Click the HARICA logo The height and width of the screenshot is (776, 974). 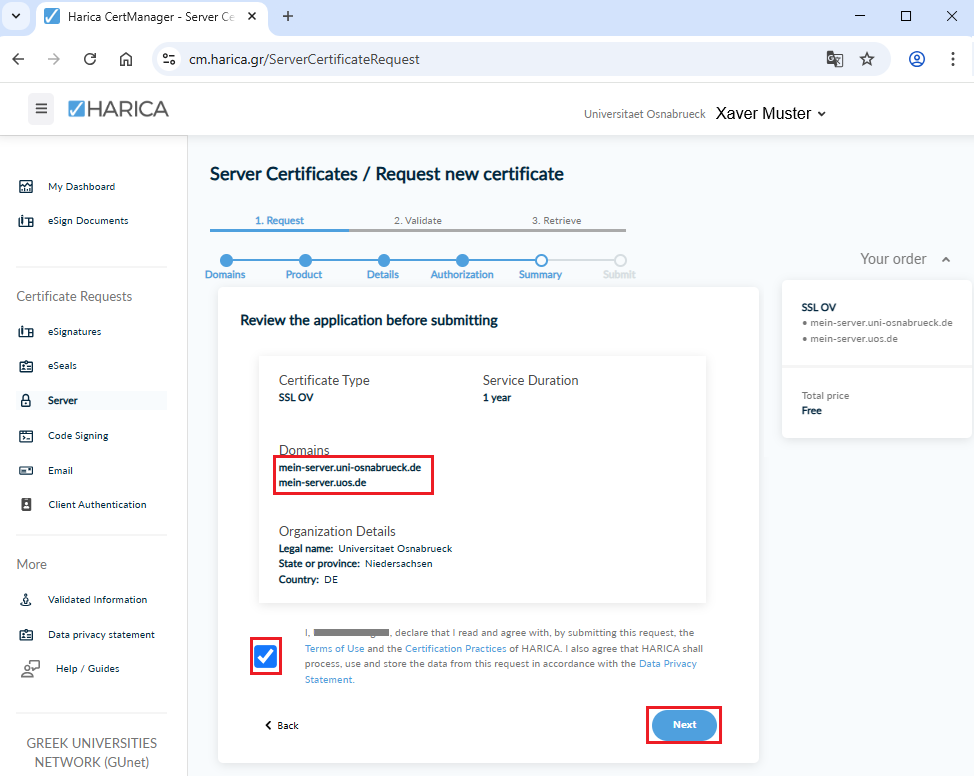118,109
